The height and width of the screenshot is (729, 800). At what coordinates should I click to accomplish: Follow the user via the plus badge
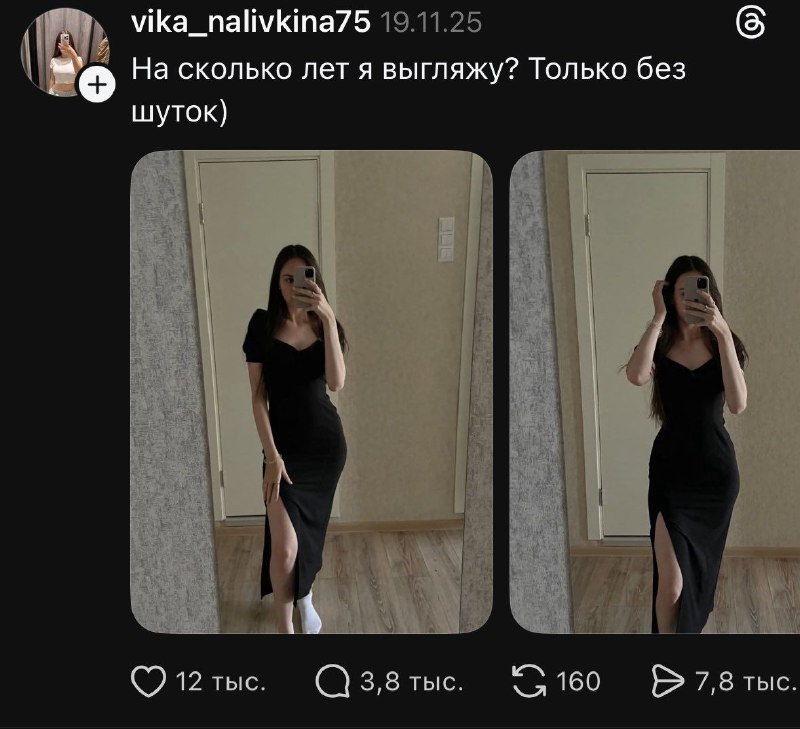96,86
